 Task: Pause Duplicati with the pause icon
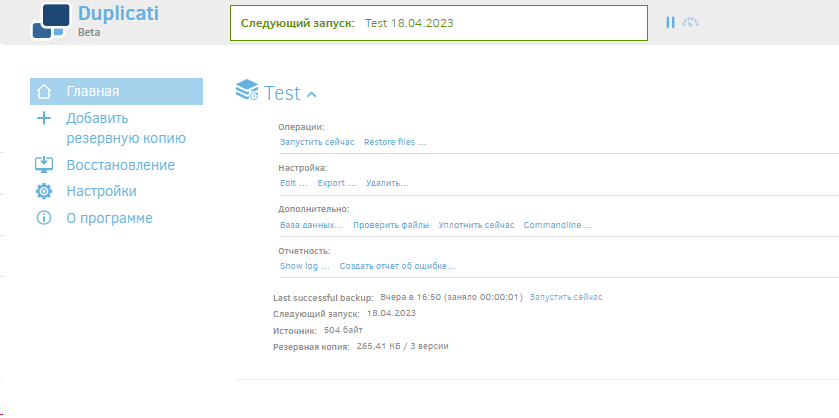coord(670,22)
